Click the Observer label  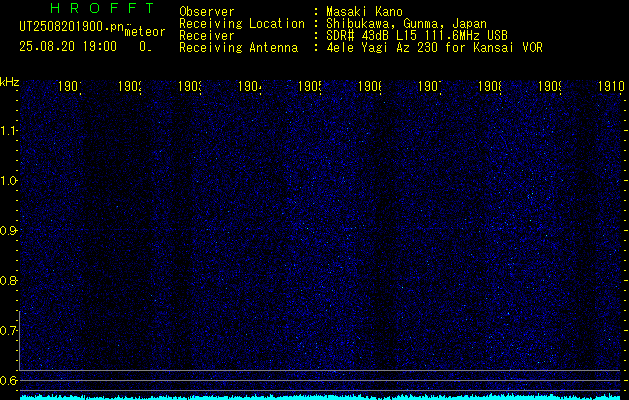click(x=207, y=11)
